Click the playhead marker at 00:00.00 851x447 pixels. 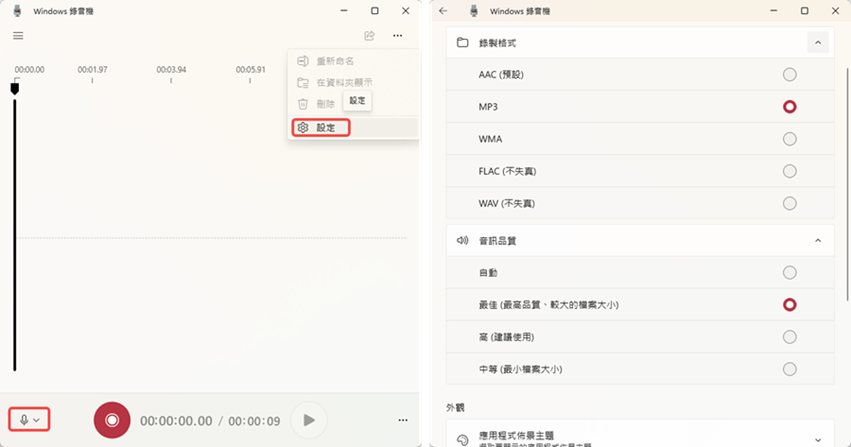pos(15,88)
